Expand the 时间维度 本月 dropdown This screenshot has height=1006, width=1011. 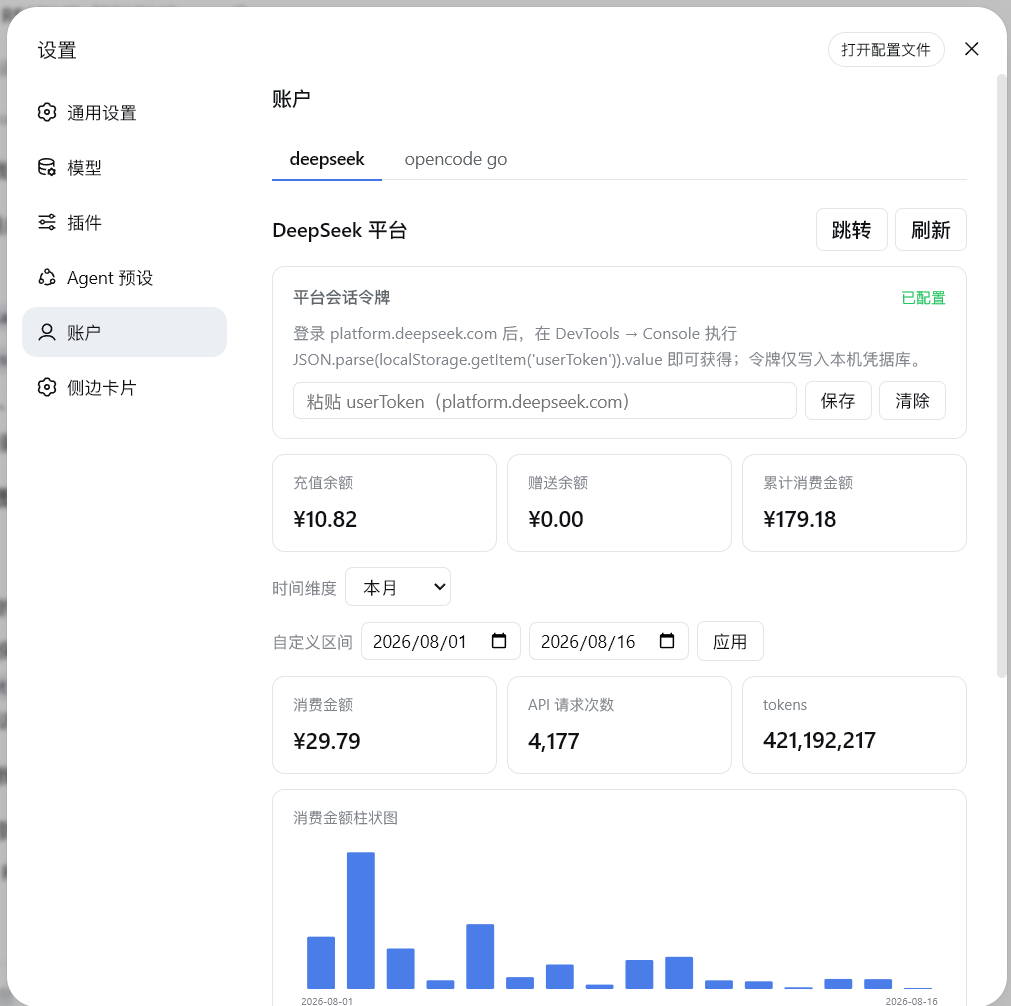398,587
